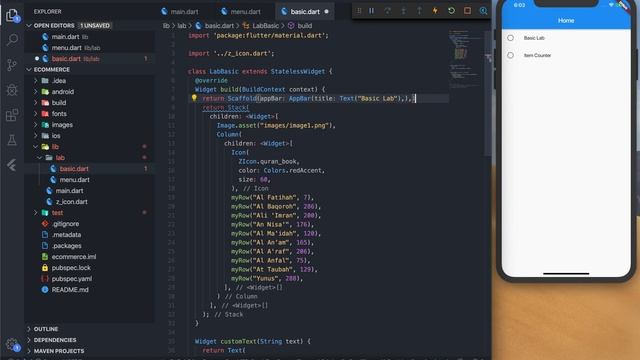This screenshot has width=640, height=360.
Task: Open the Test flask view
Action: pos(12,140)
